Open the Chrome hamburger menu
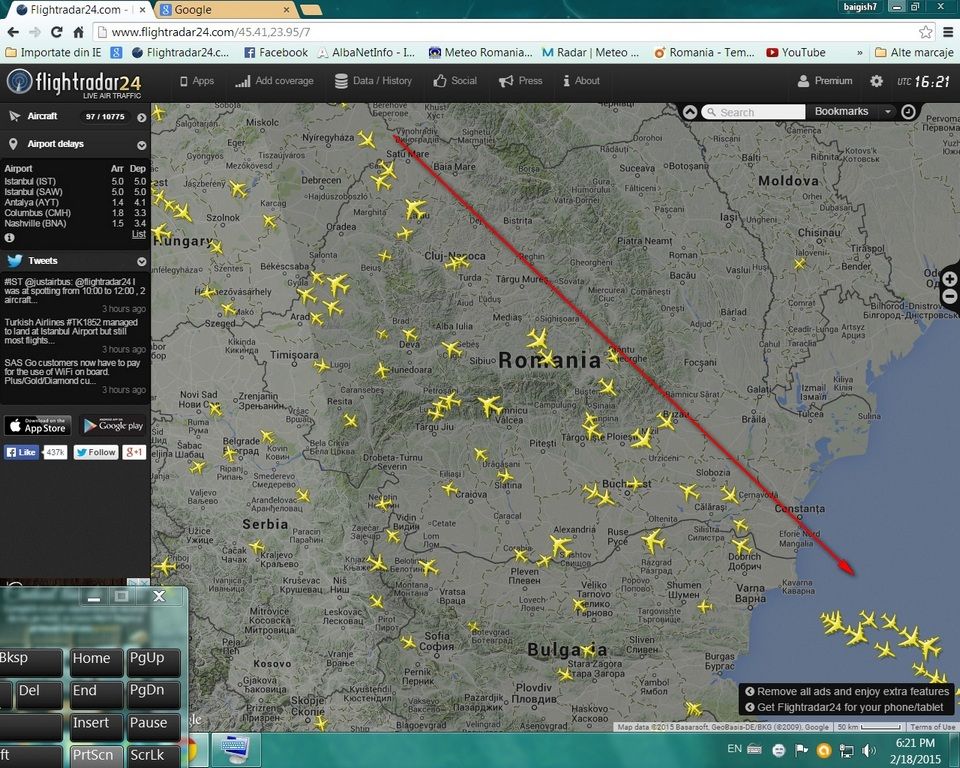Screen dimensions: 960x768 pyautogui.click(x=948, y=32)
